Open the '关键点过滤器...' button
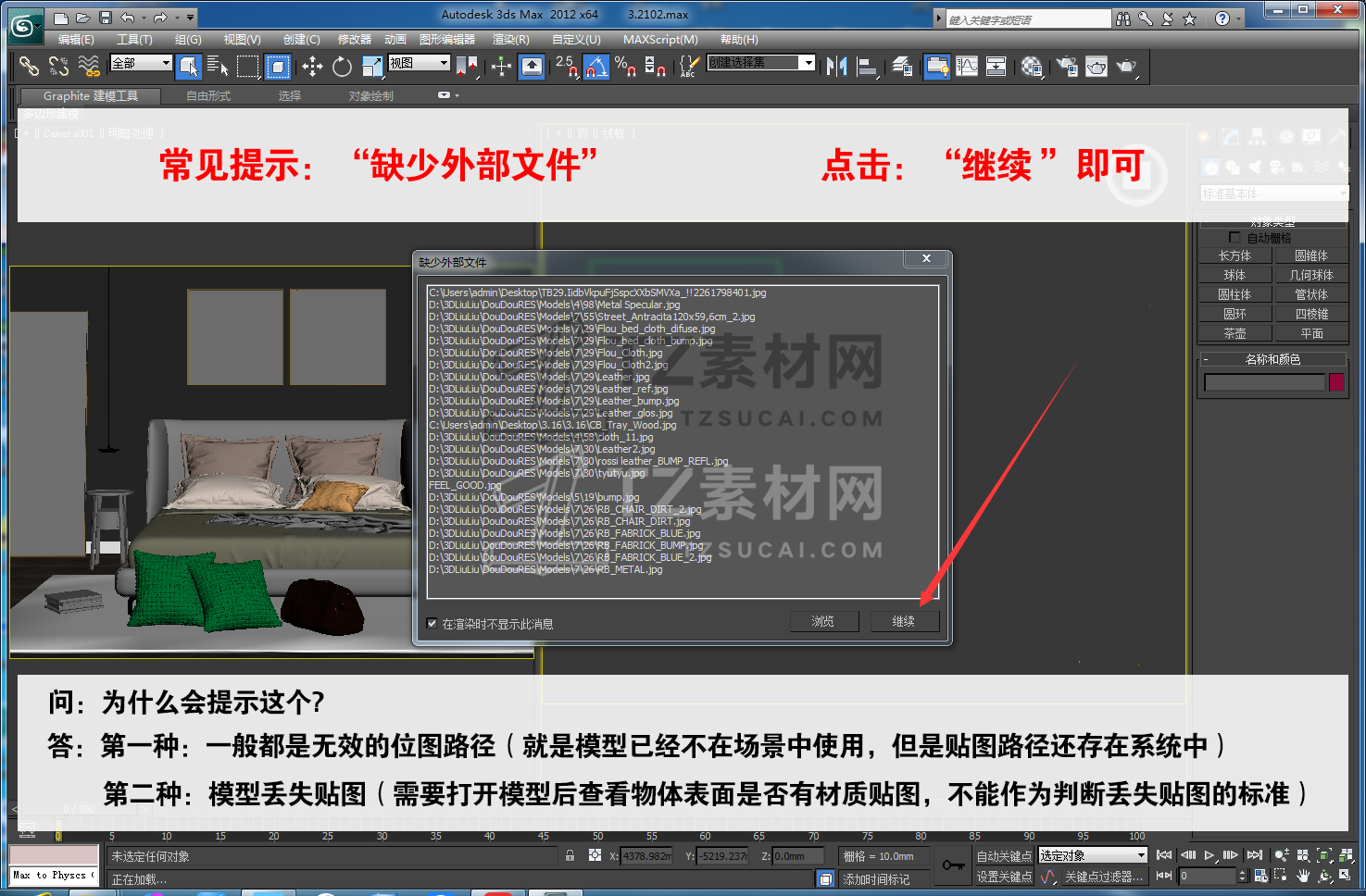Viewport: 1366px width, 896px height. (1103, 877)
